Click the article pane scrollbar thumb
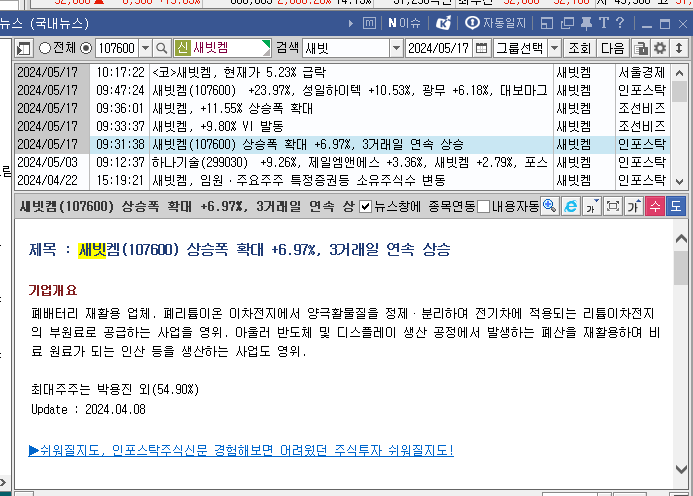The height and width of the screenshot is (496, 693). (x=681, y=268)
